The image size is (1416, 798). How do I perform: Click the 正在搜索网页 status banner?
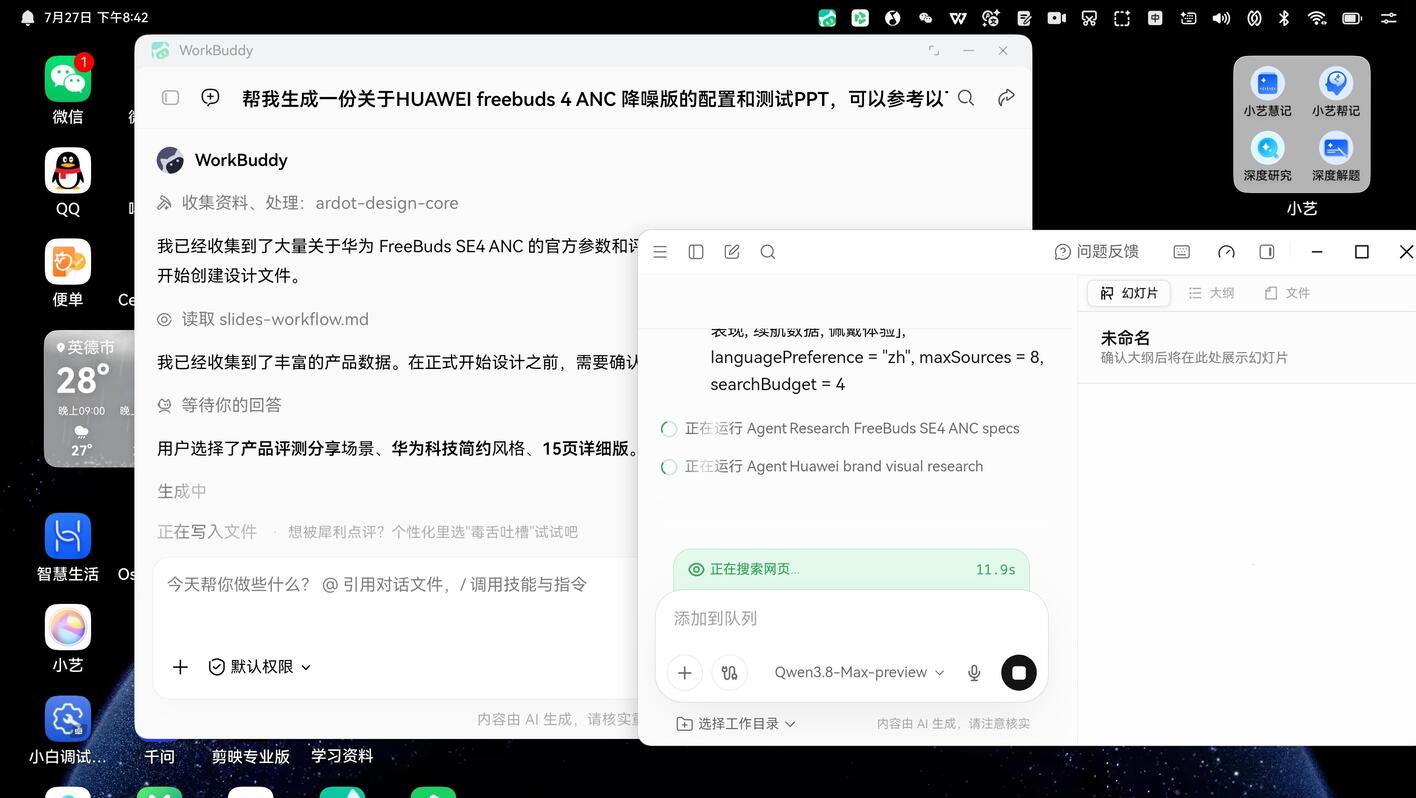click(851, 569)
